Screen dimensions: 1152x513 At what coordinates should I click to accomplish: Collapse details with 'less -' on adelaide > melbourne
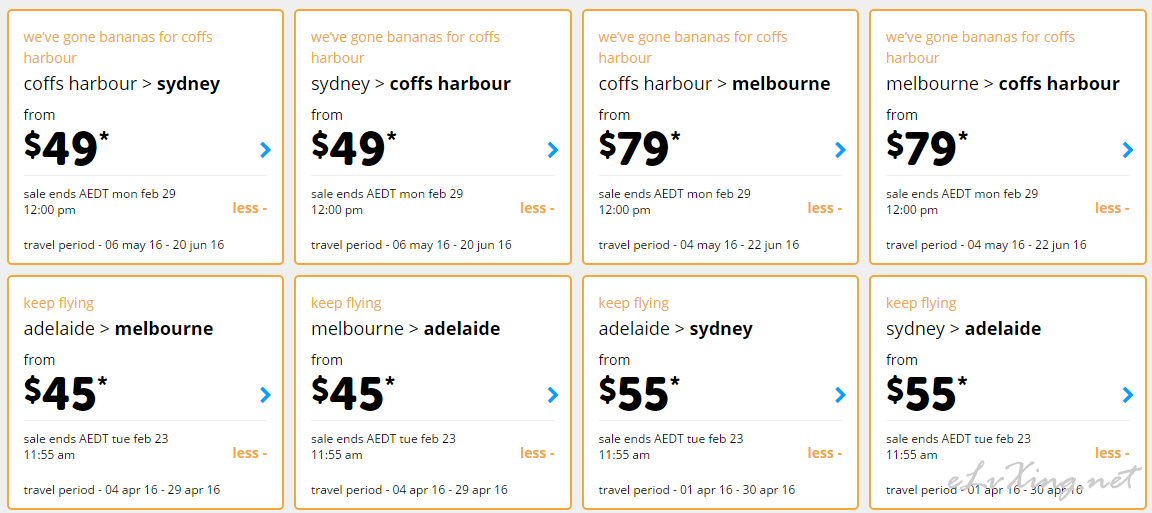pyautogui.click(x=250, y=453)
